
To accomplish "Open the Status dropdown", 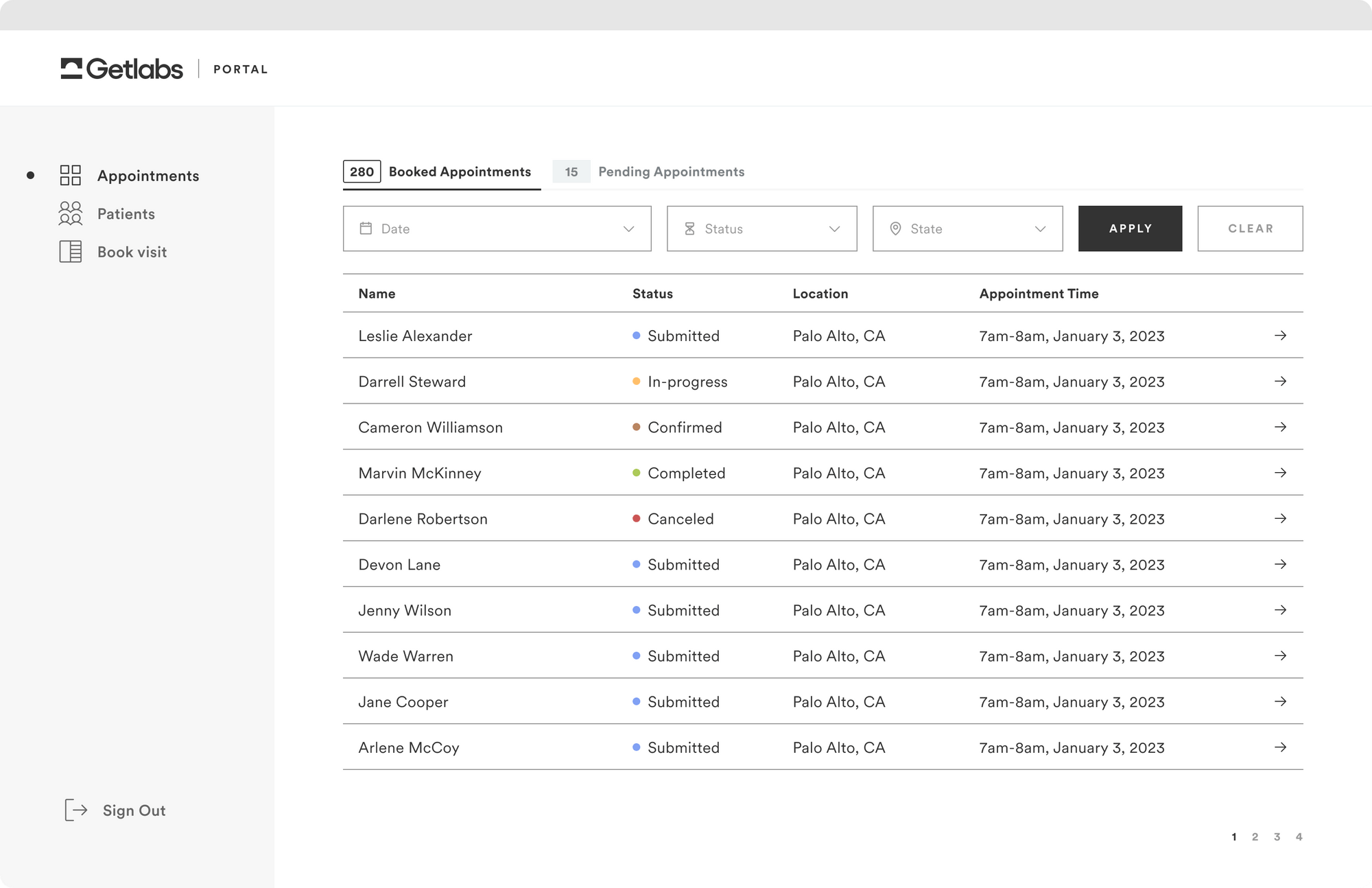I will [835, 229].
